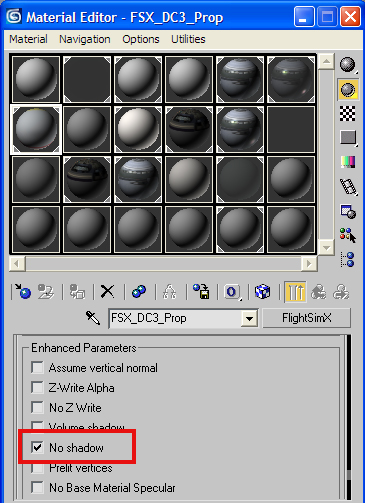This screenshot has width=365, height=503.
Task: Toggle the Show End Result icon
Action: click(295, 292)
